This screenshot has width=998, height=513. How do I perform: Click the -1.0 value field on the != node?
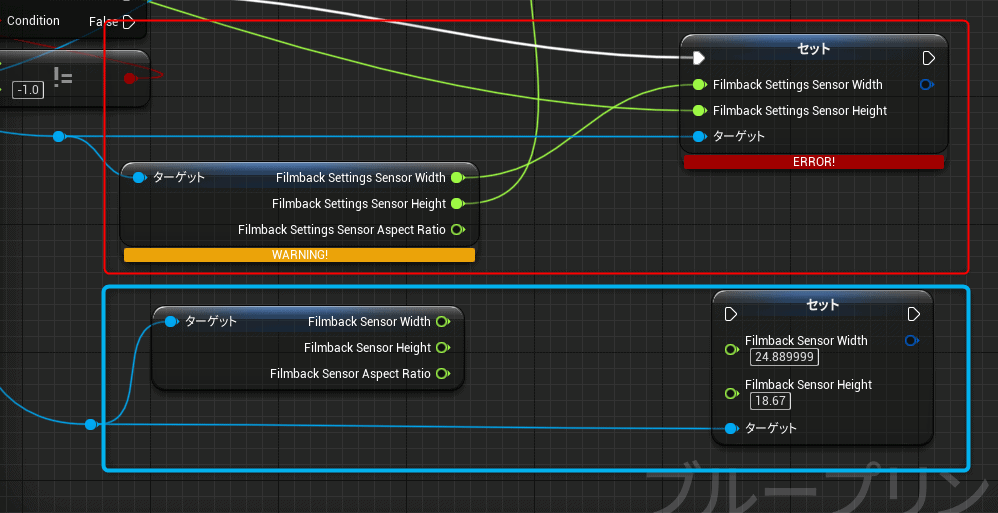click(28, 90)
